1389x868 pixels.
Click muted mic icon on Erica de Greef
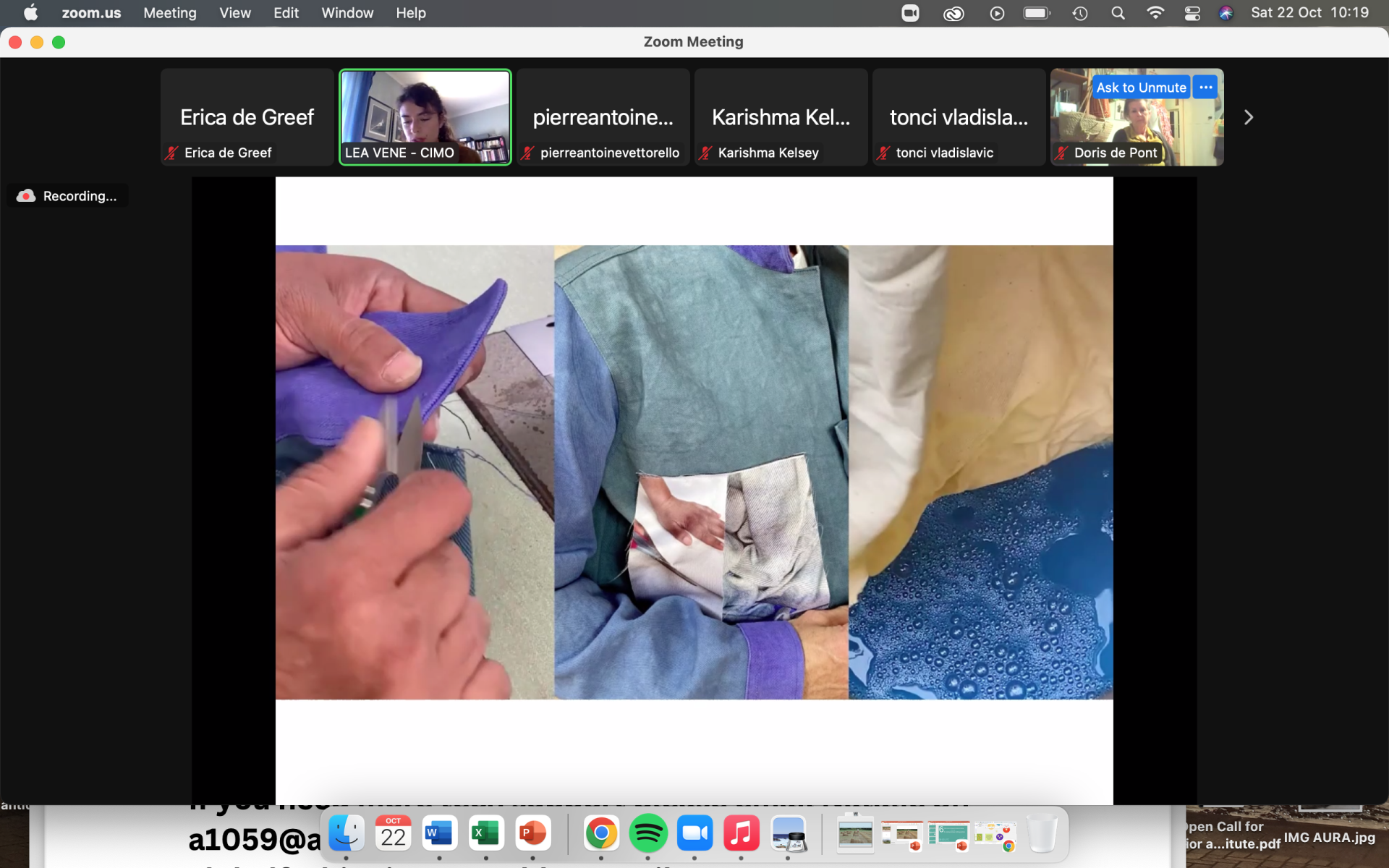point(171,153)
